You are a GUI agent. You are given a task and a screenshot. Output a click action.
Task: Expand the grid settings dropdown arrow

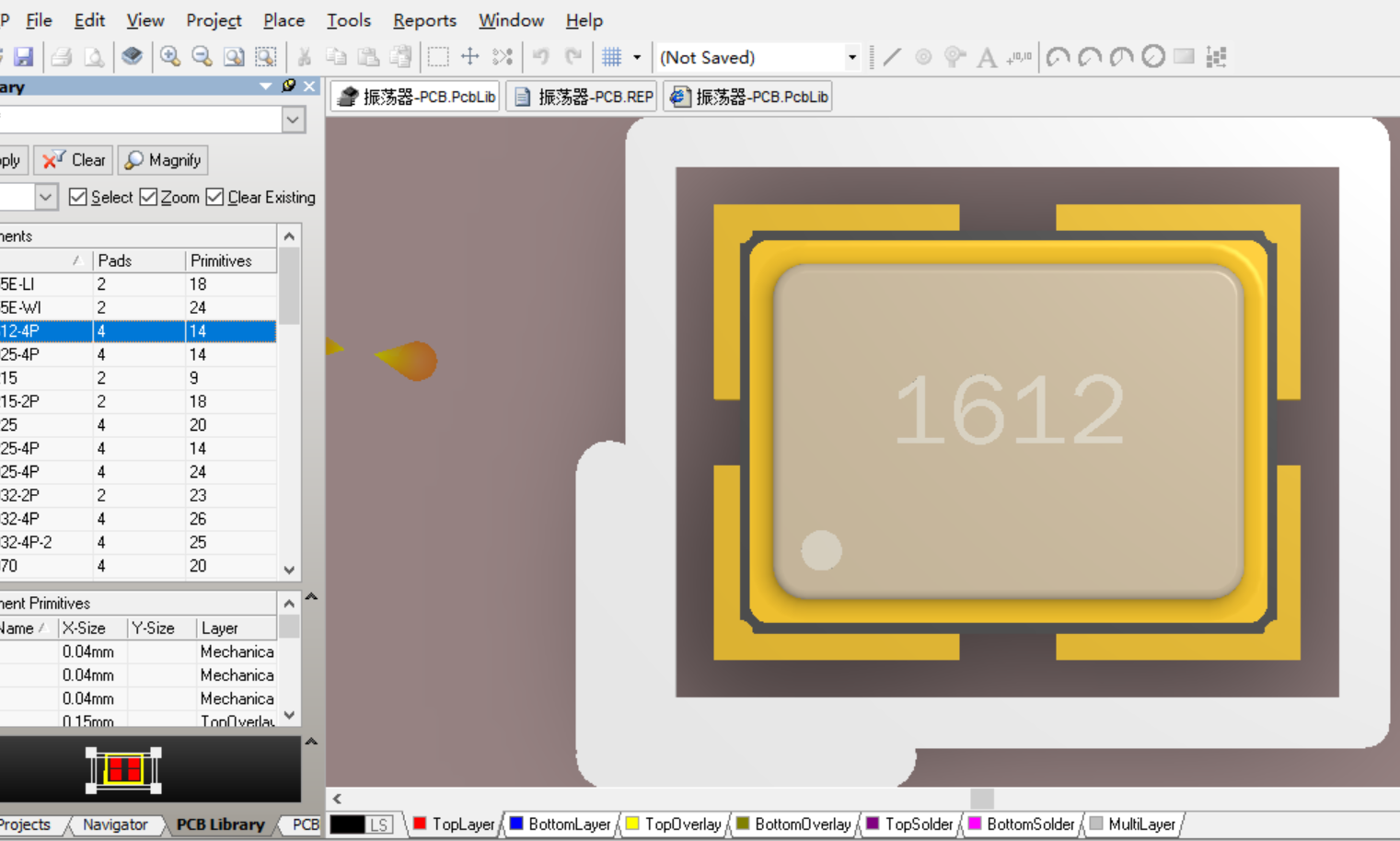click(636, 57)
